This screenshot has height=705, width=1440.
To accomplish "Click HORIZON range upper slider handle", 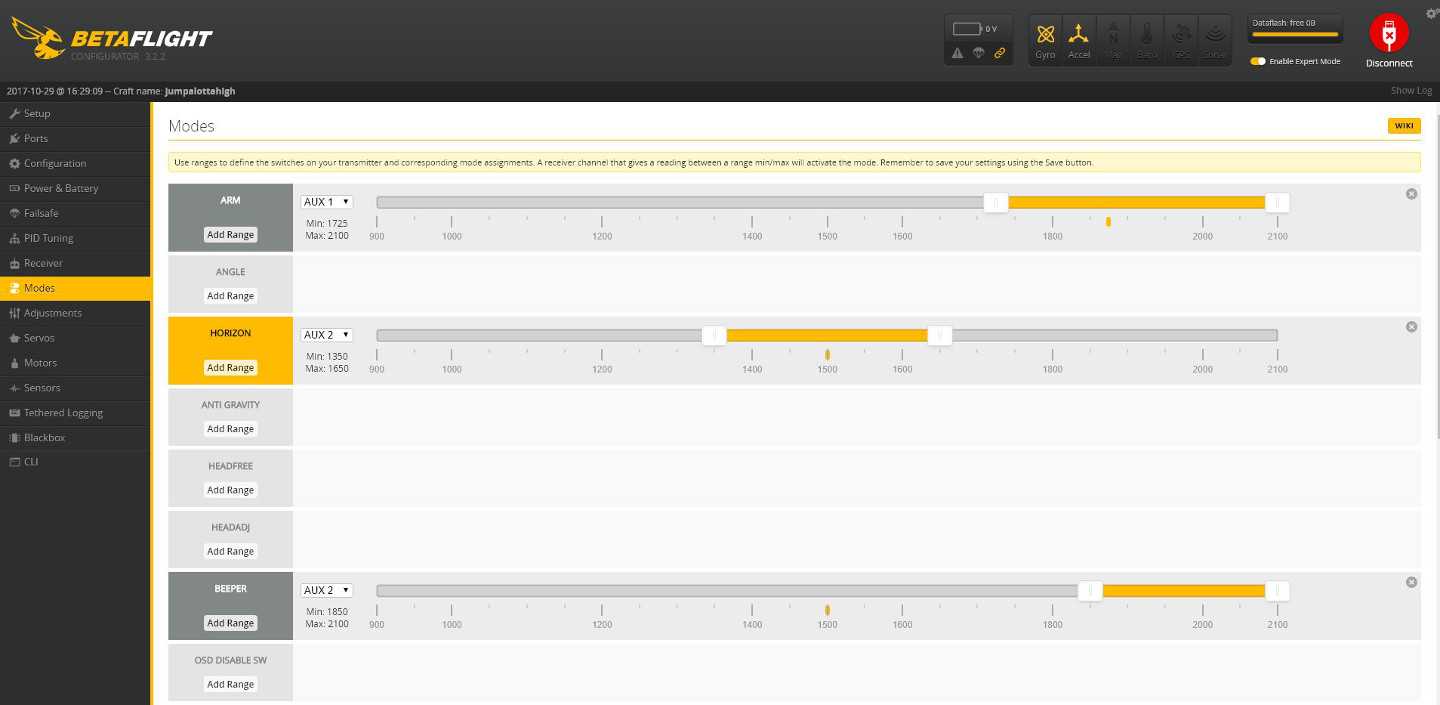I will tap(940, 336).
